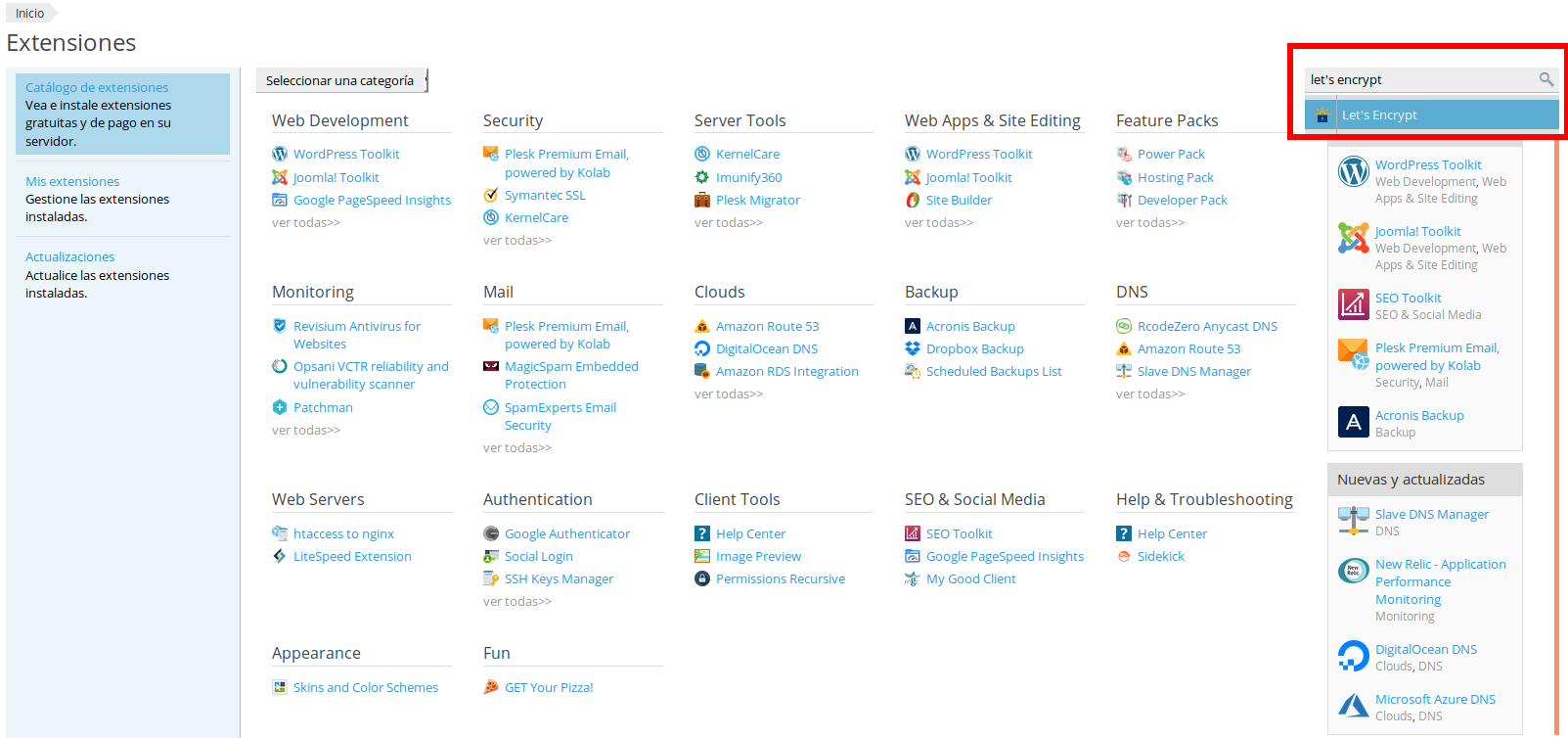Open RcodeZero Anycast DNS link
Viewport: 1568px width, 738px height.
1207,326
